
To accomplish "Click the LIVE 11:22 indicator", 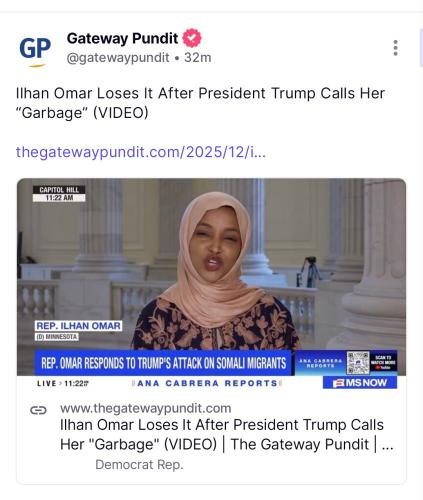I will (63, 383).
